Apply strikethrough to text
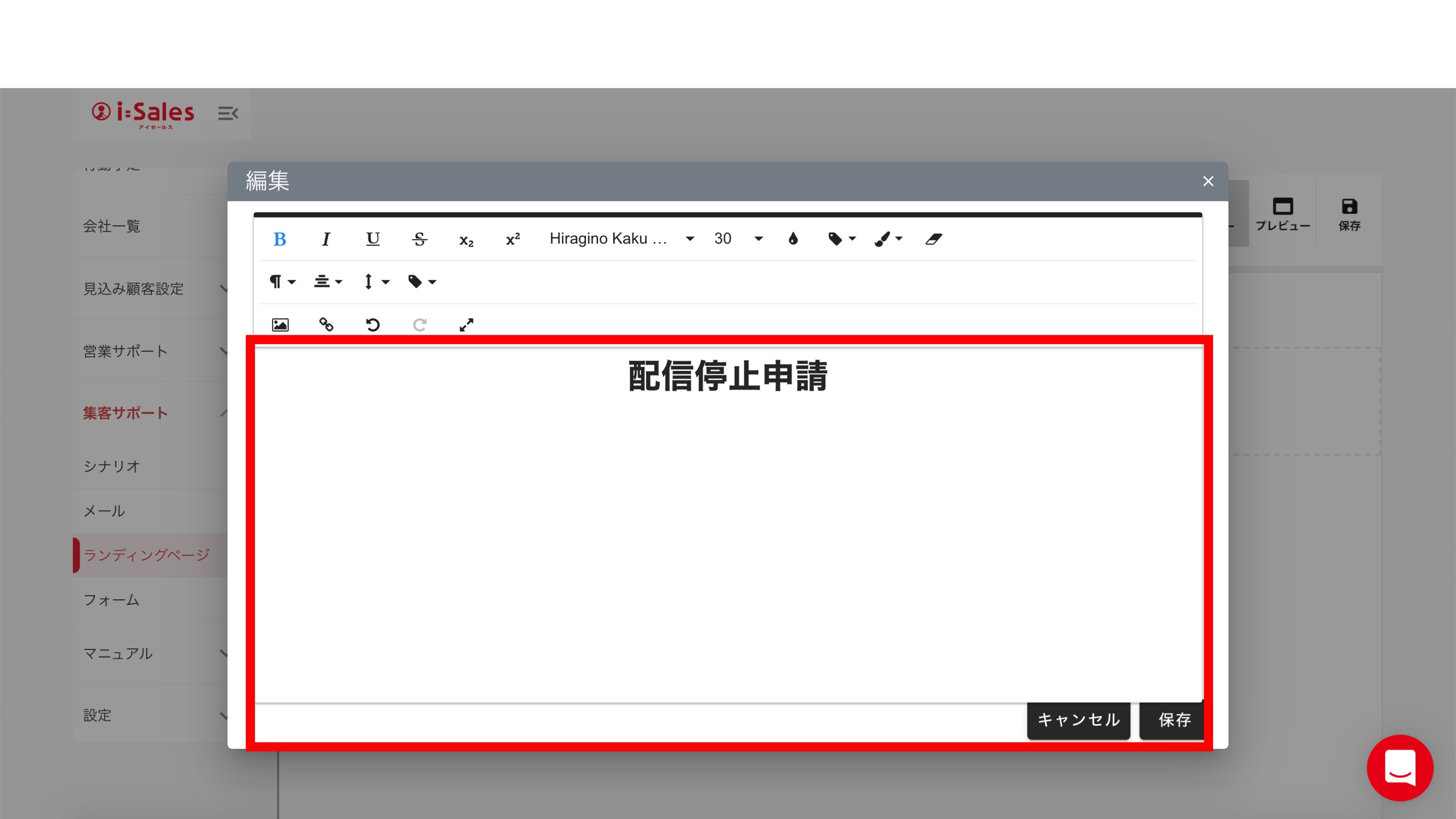Image resolution: width=1456 pixels, height=819 pixels. point(419,239)
